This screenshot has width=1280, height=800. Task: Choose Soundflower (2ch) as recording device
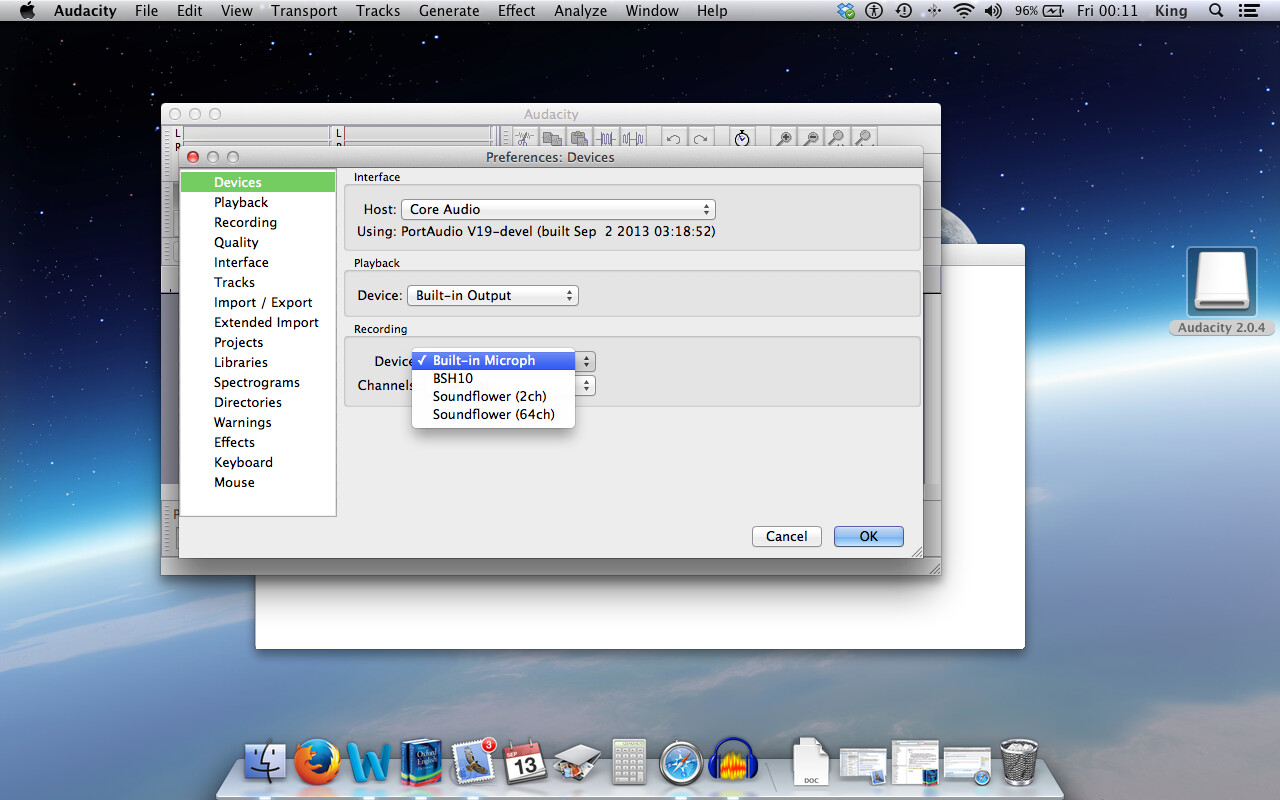494,396
